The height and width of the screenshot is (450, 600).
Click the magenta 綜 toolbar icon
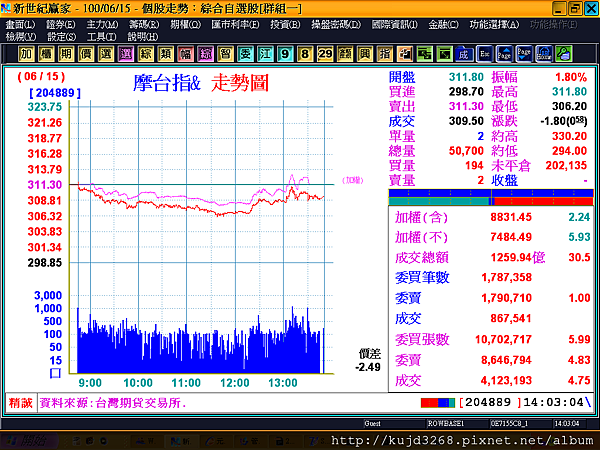pyautogui.click(x=205, y=54)
